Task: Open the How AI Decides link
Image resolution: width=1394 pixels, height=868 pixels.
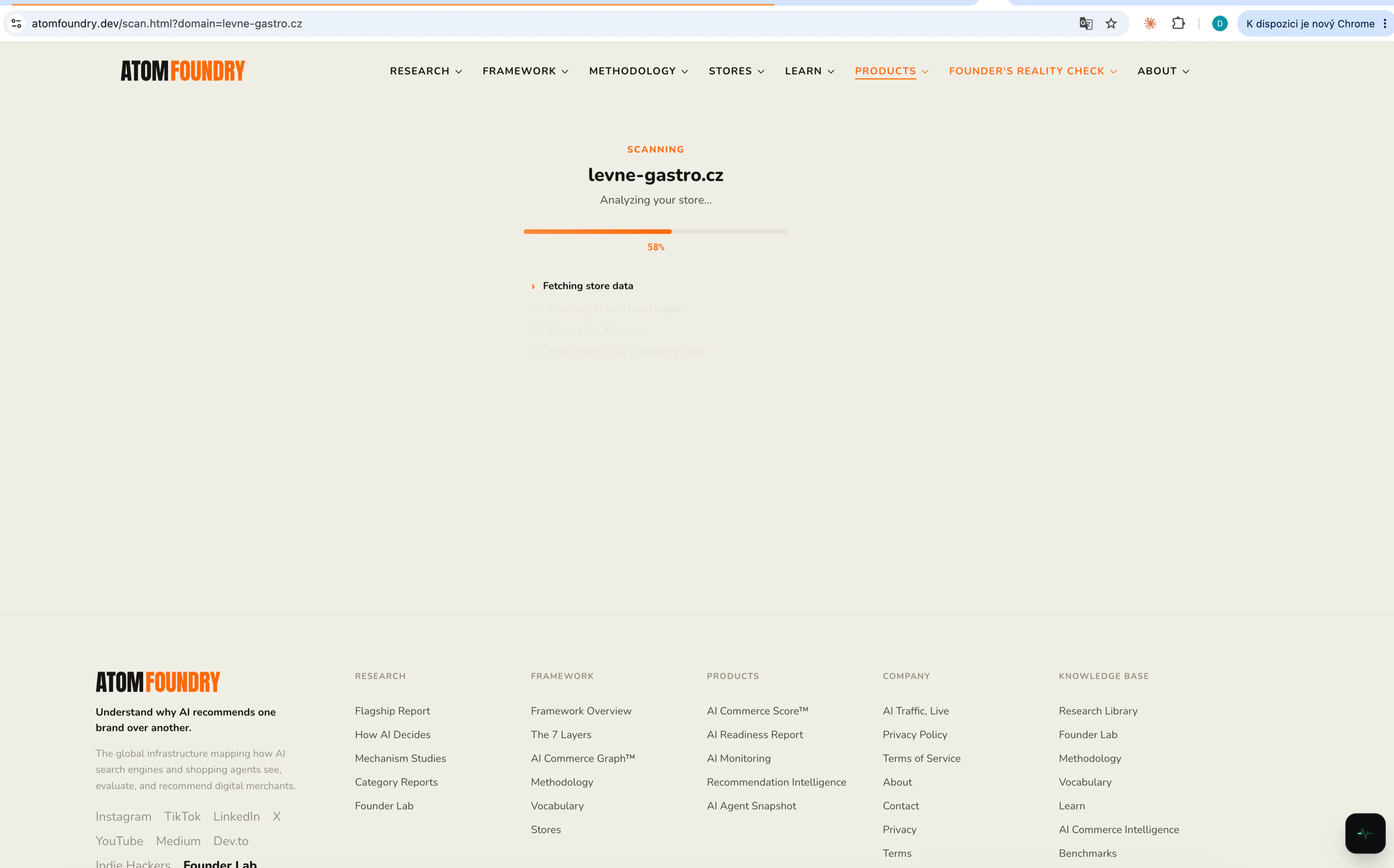Action: [393, 734]
